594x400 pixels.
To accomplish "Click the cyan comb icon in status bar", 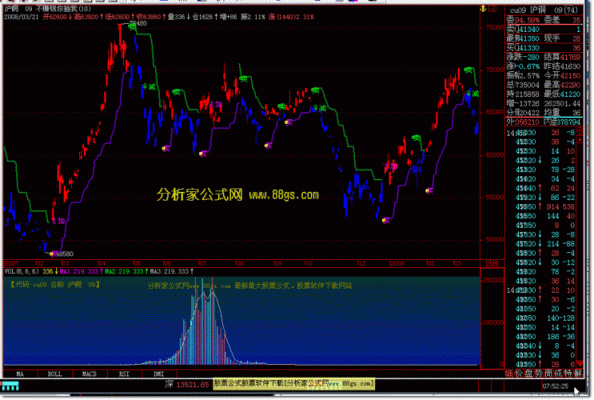I will point(10,386).
